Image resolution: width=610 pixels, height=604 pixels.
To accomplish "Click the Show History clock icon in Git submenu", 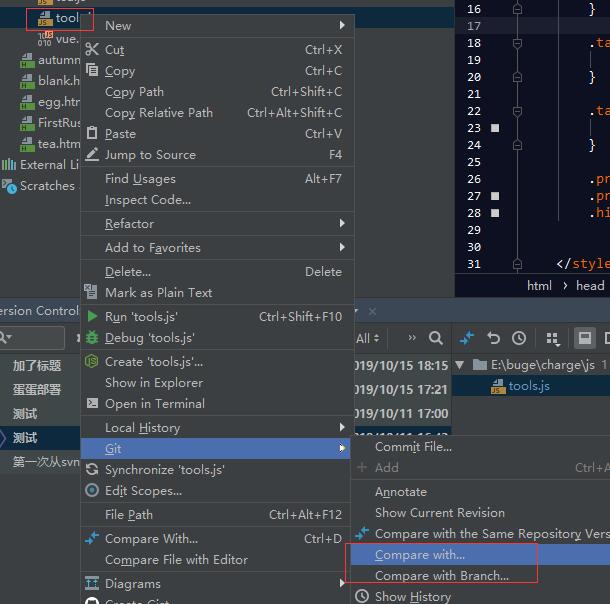I will click(362, 596).
